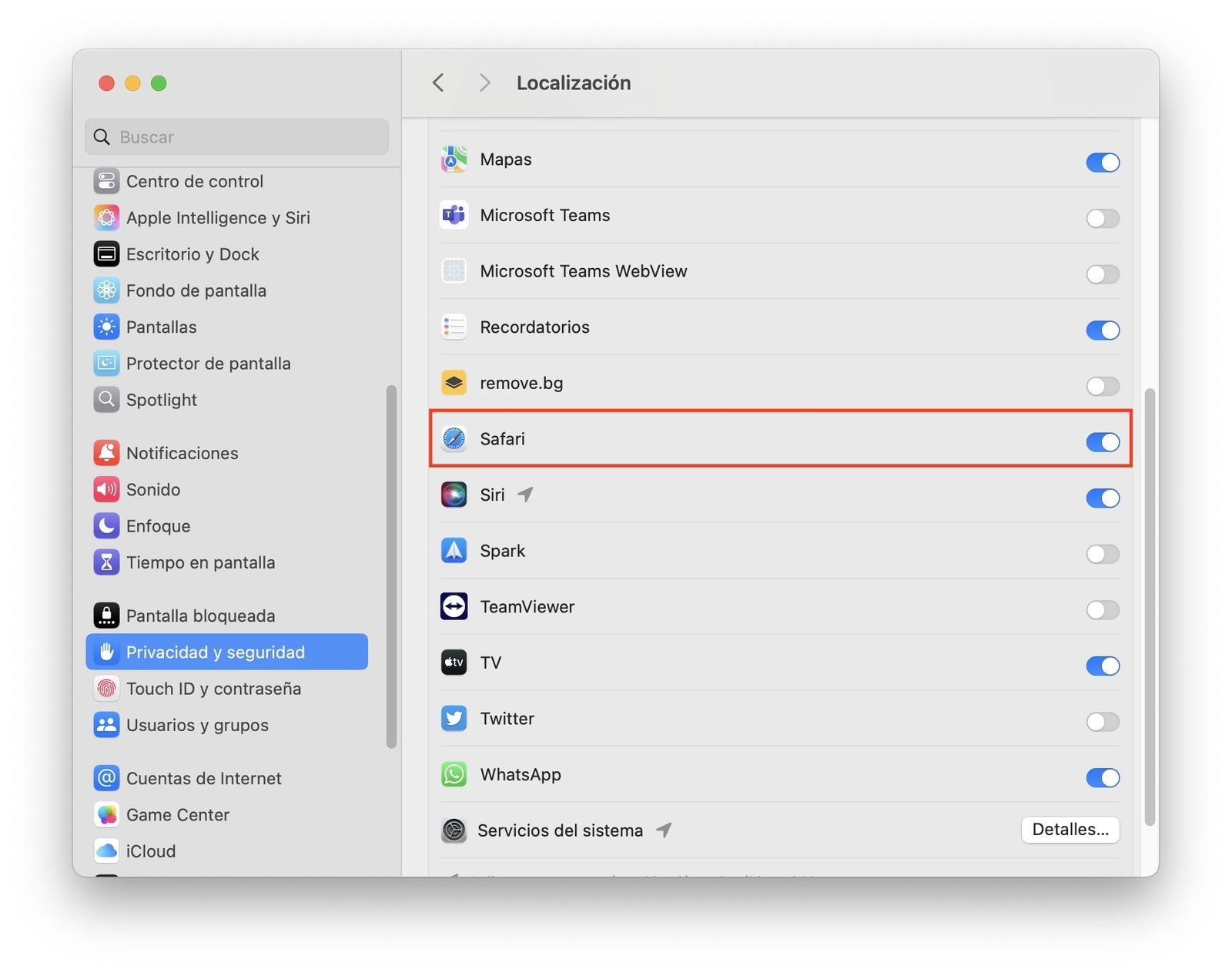Open Centro de control settings

coord(227,181)
